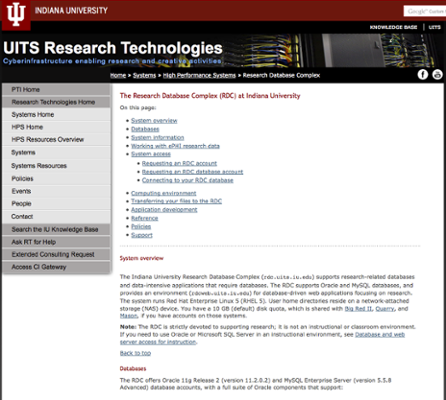This screenshot has height=400, width=446.
Task: Click the Indiana University trident logo
Action: [16, 15]
